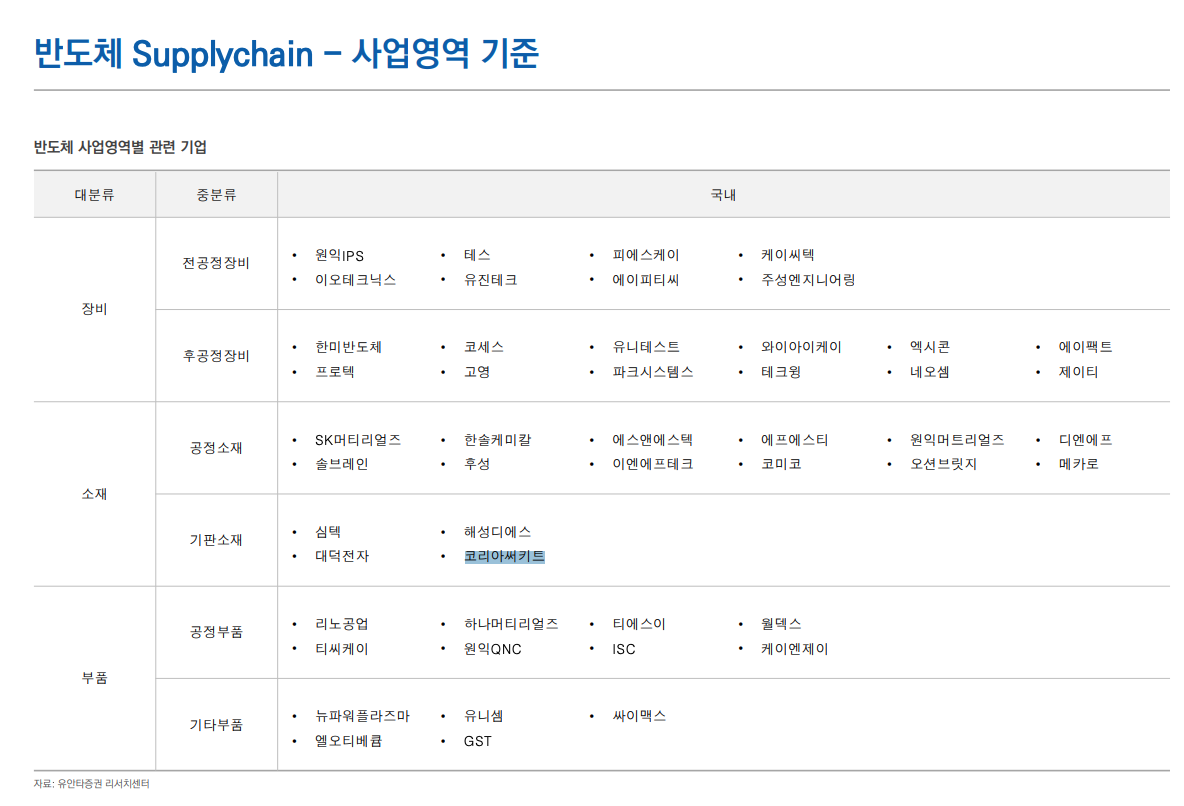
Task: Click company name '대덕전자'
Action: [341, 556]
